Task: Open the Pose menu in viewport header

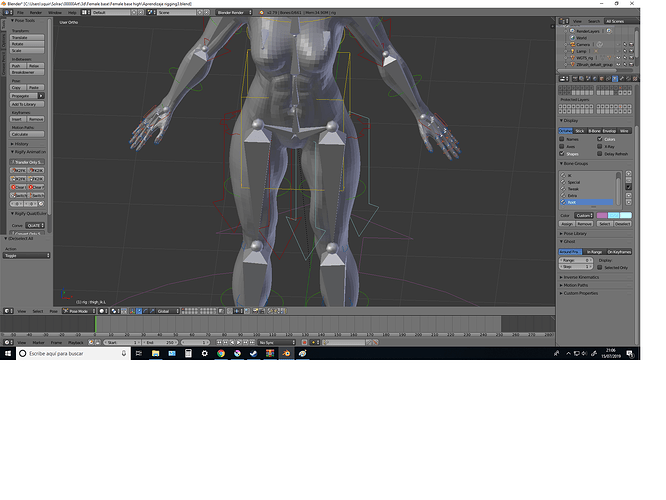Action: coord(53,311)
